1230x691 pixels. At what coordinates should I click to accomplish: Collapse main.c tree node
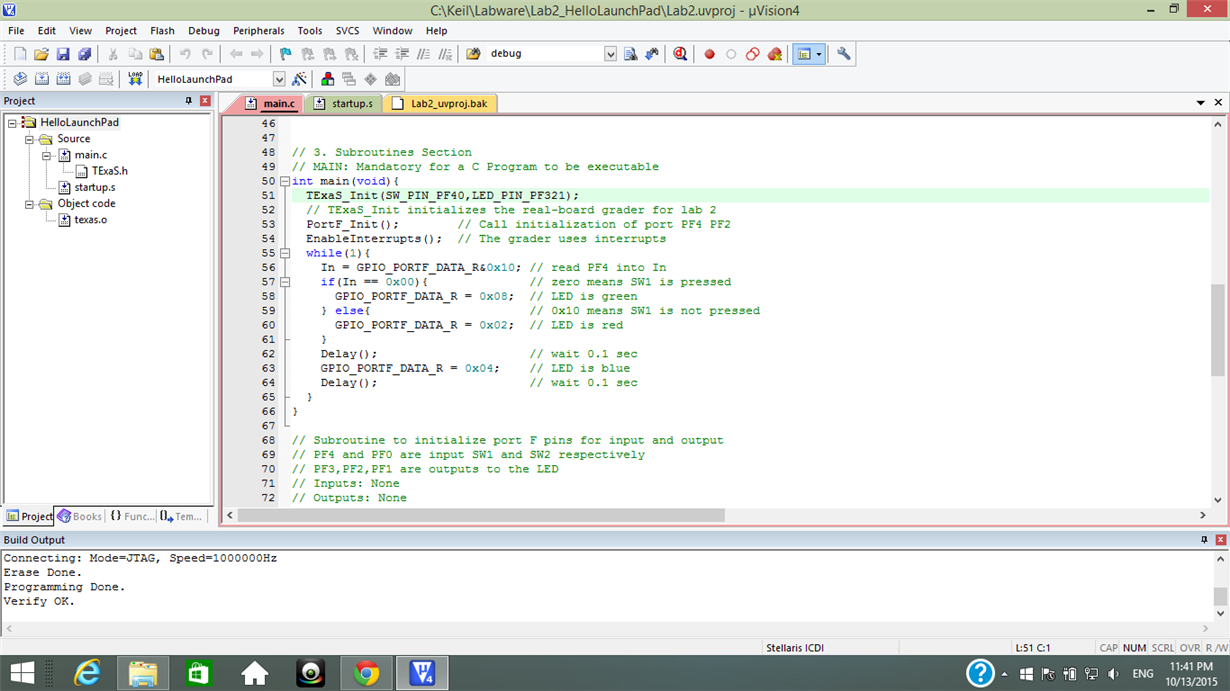(x=46, y=155)
